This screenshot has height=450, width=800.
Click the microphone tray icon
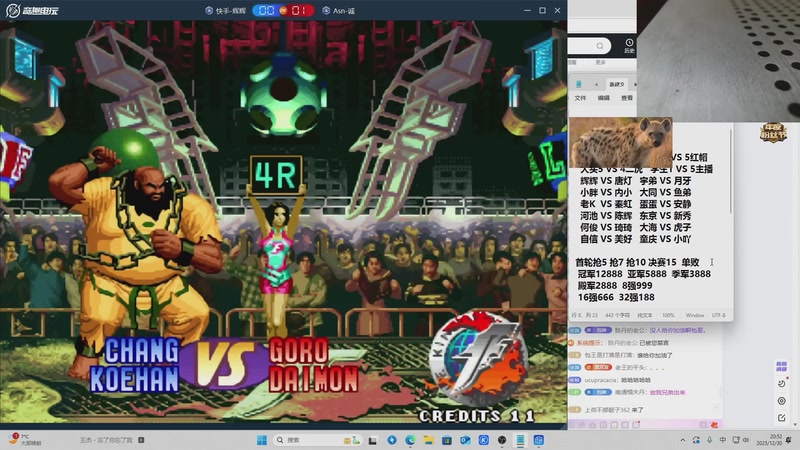coord(710,440)
